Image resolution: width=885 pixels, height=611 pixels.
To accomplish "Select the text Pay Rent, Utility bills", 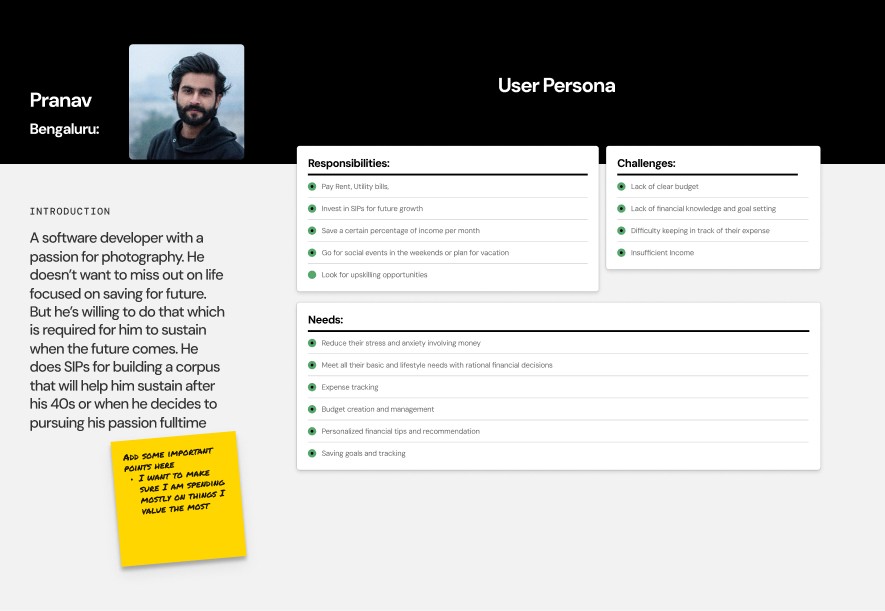I will pyautogui.click(x=355, y=187).
